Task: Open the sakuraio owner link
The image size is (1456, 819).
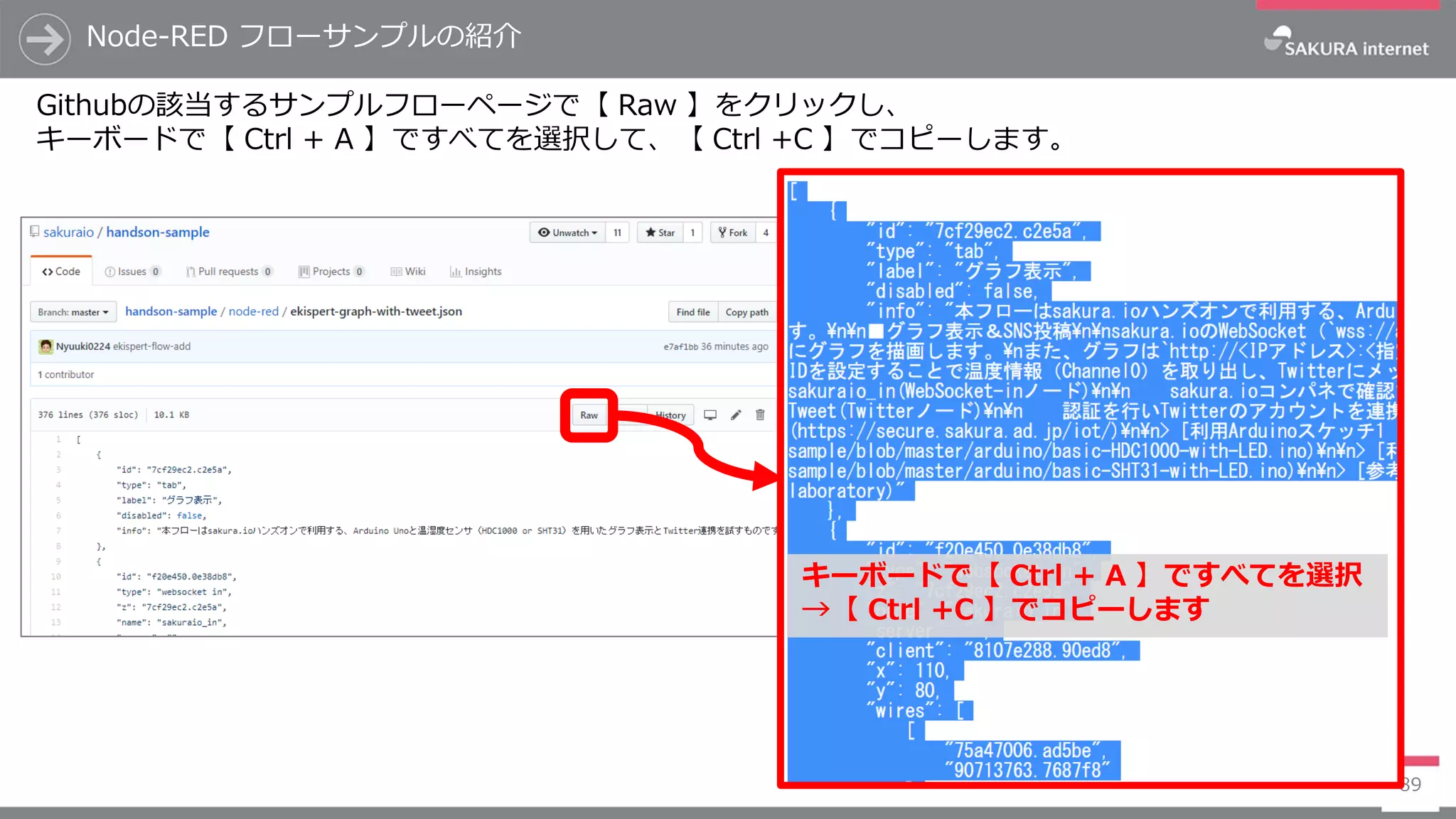Action: 68,232
